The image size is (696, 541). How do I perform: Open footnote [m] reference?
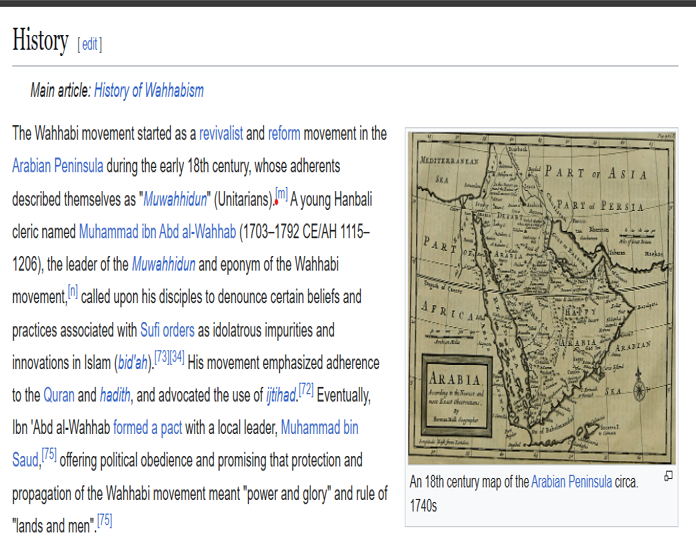click(x=281, y=194)
